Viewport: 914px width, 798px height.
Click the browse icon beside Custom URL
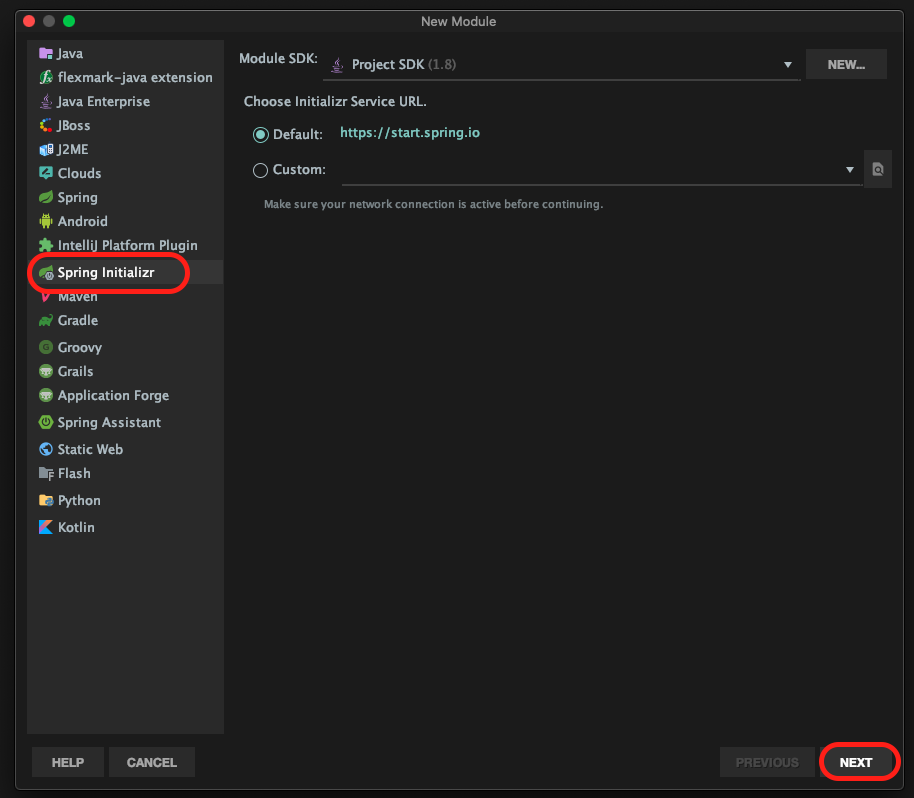(x=877, y=170)
